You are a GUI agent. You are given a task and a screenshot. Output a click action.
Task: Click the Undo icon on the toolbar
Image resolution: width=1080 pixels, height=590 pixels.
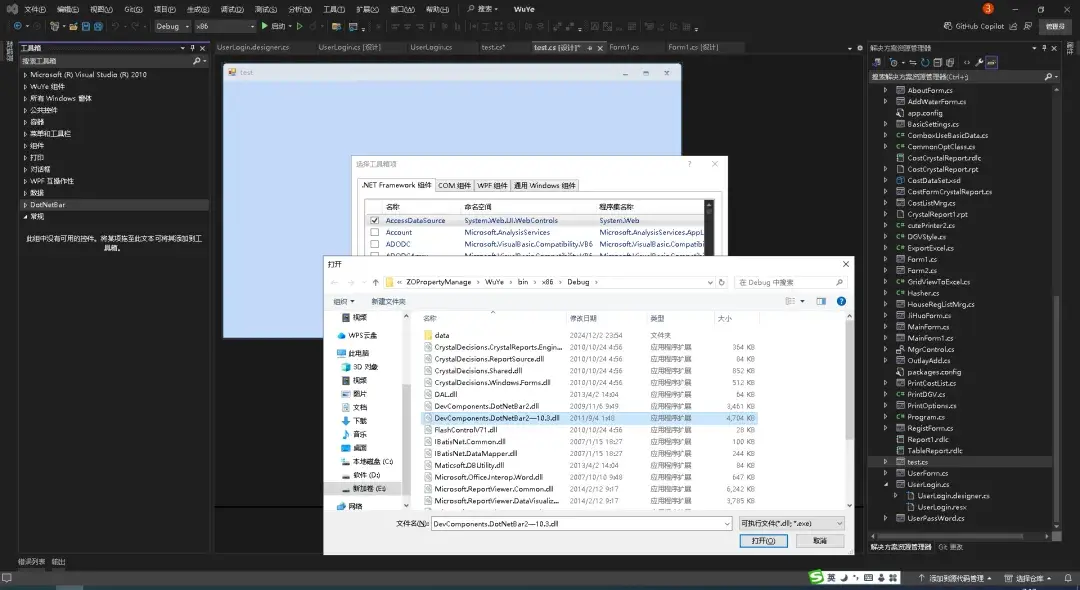pyautogui.click(x=116, y=26)
